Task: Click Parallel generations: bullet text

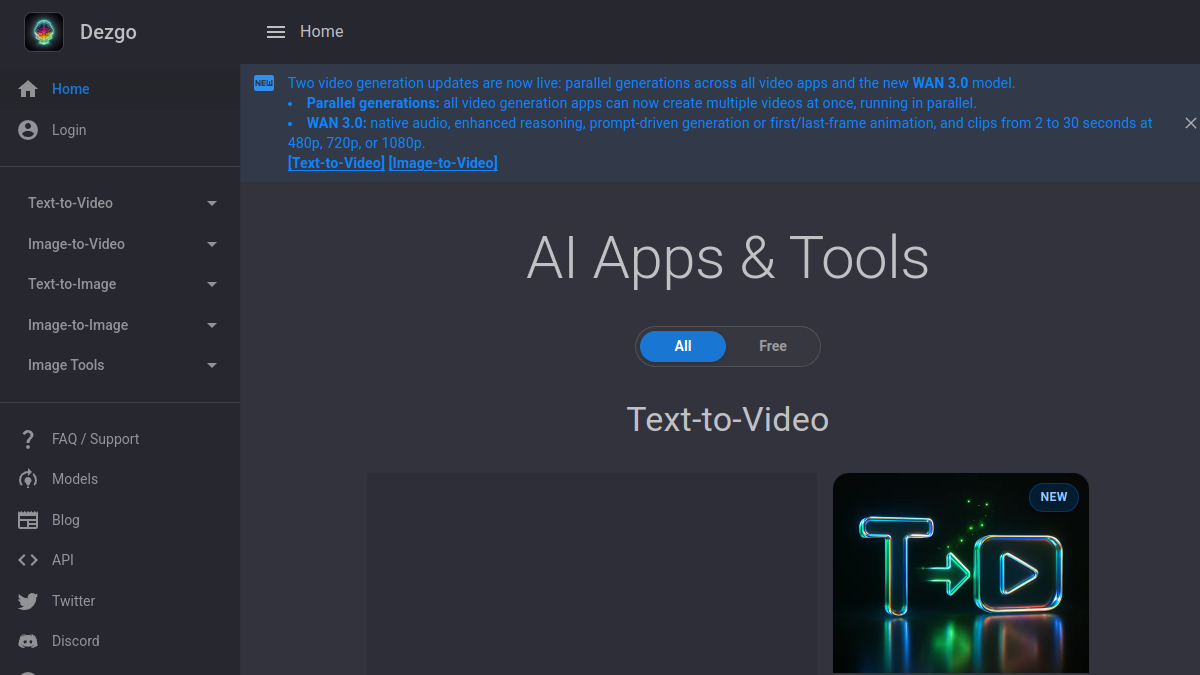Action: click(373, 103)
